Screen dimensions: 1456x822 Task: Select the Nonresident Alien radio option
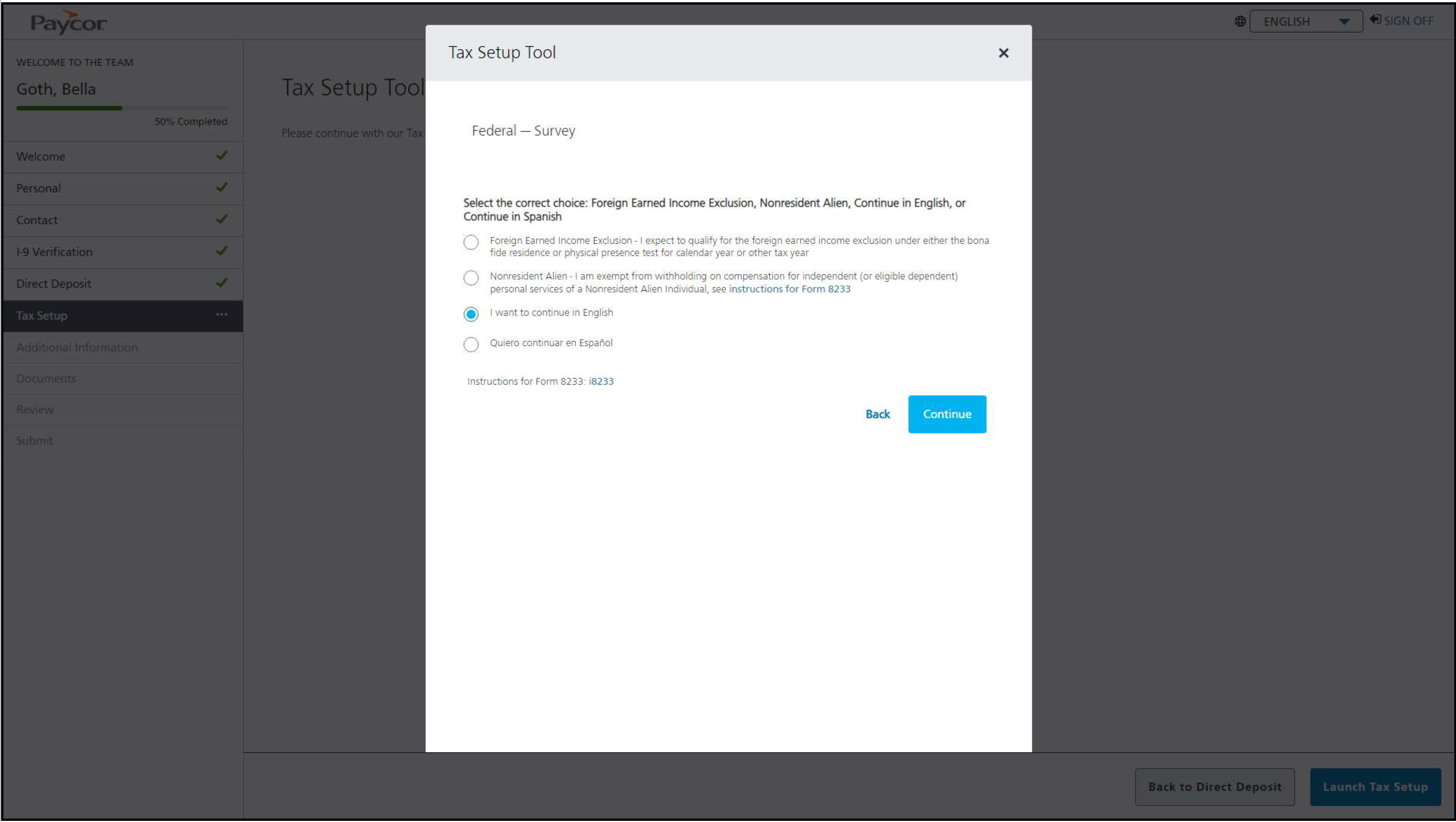pos(471,279)
